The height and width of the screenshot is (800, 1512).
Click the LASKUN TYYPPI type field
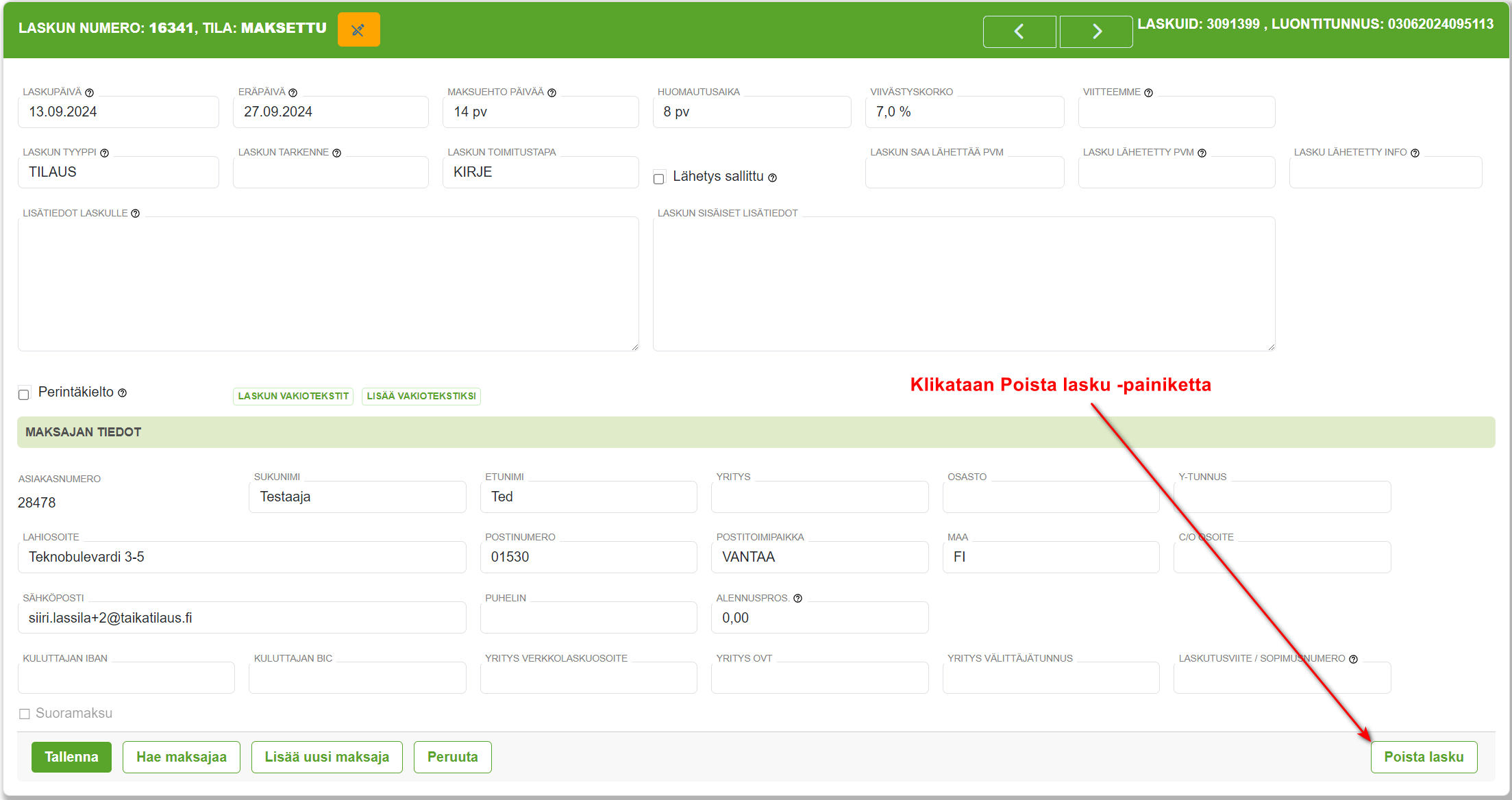(119, 171)
